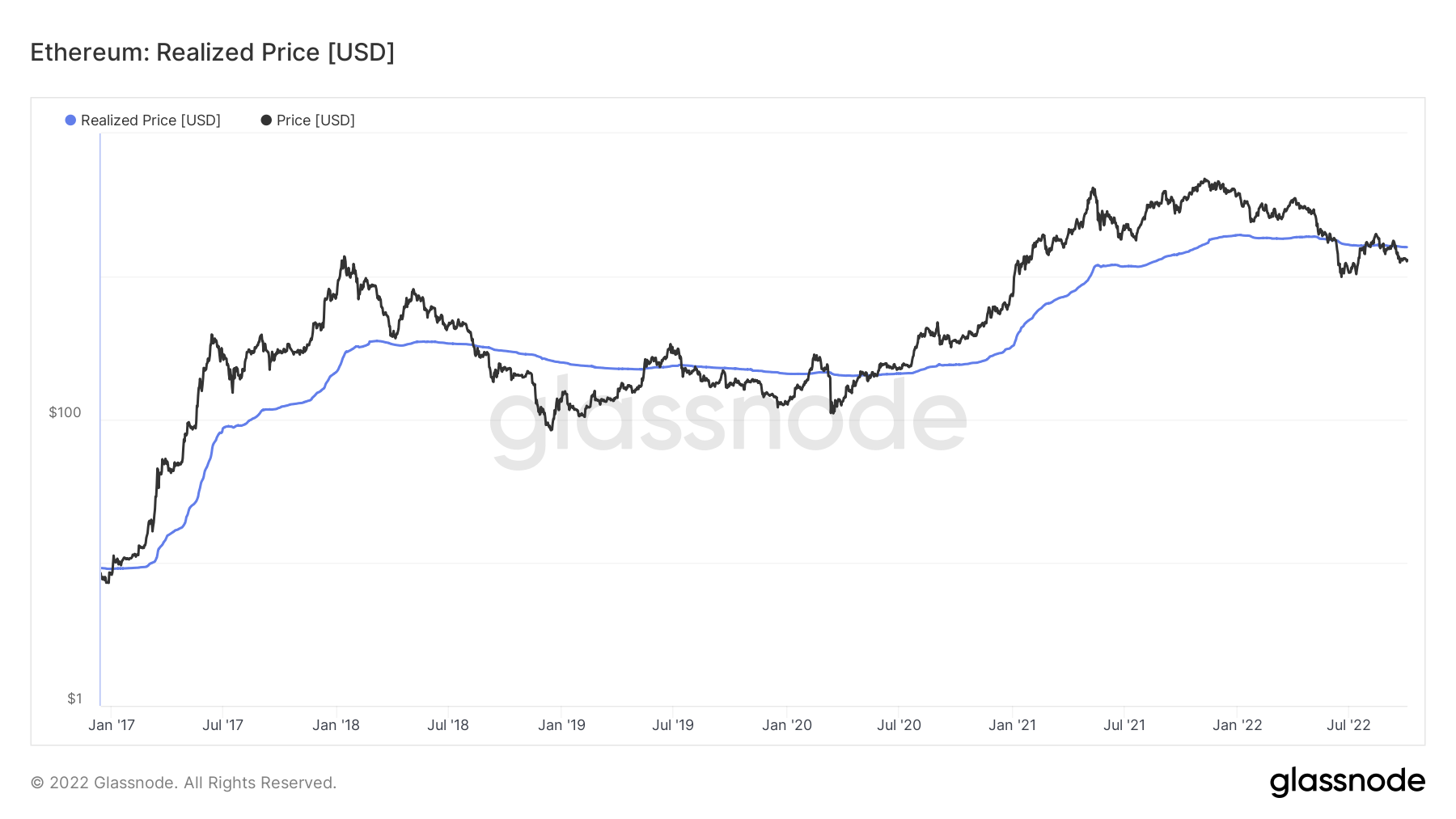The height and width of the screenshot is (819, 1456).
Task: Select the $1 y-axis label
Action: (x=74, y=699)
